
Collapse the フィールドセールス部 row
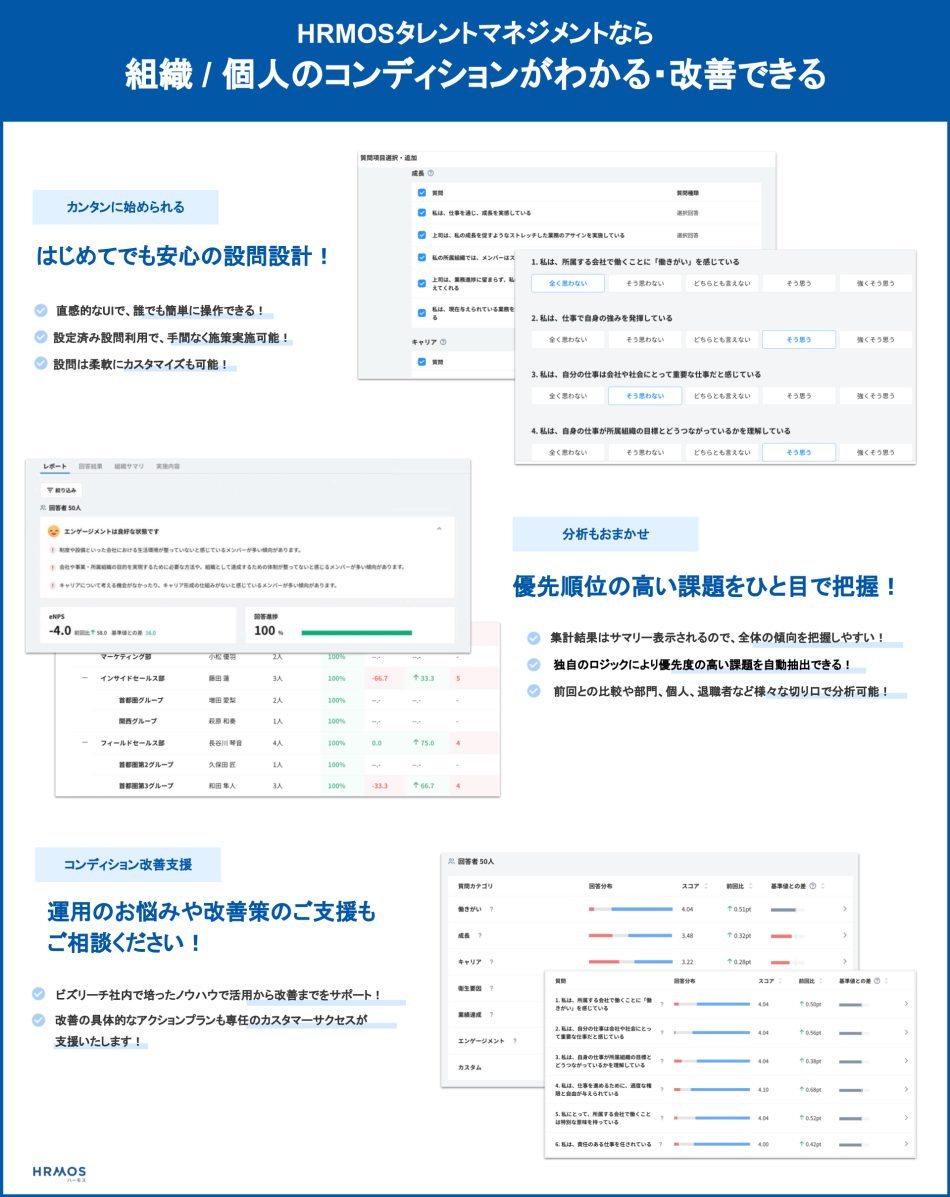[x=84, y=743]
